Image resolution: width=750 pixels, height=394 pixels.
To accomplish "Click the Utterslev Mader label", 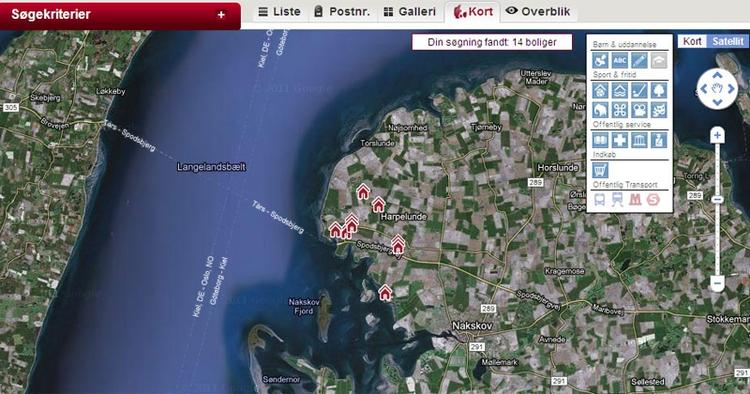I will (536, 77).
